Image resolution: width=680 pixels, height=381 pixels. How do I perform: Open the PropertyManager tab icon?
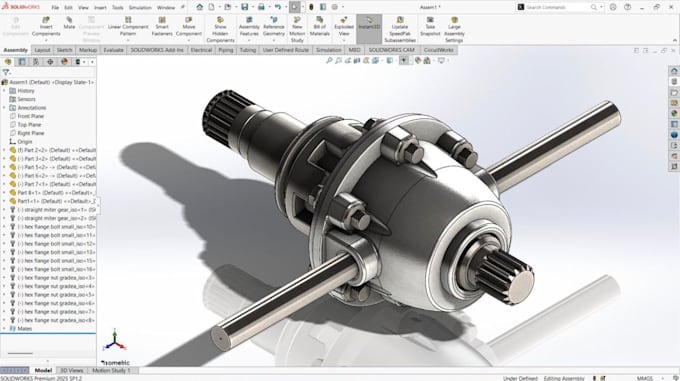pyautogui.click(x=22, y=62)
